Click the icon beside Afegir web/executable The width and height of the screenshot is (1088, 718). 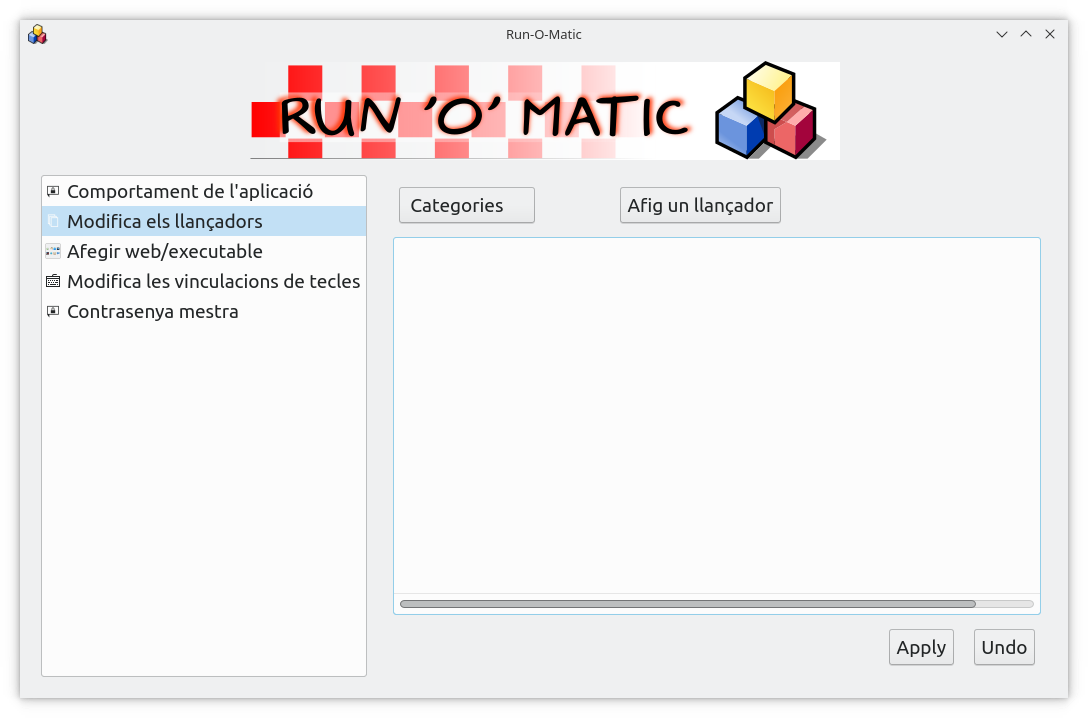pos(53,251)
